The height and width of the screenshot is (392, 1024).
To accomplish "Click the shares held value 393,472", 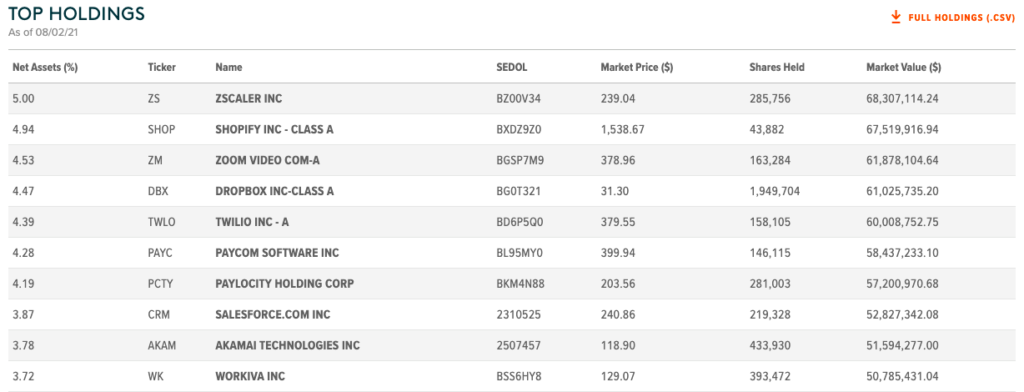I will (770, 377).
